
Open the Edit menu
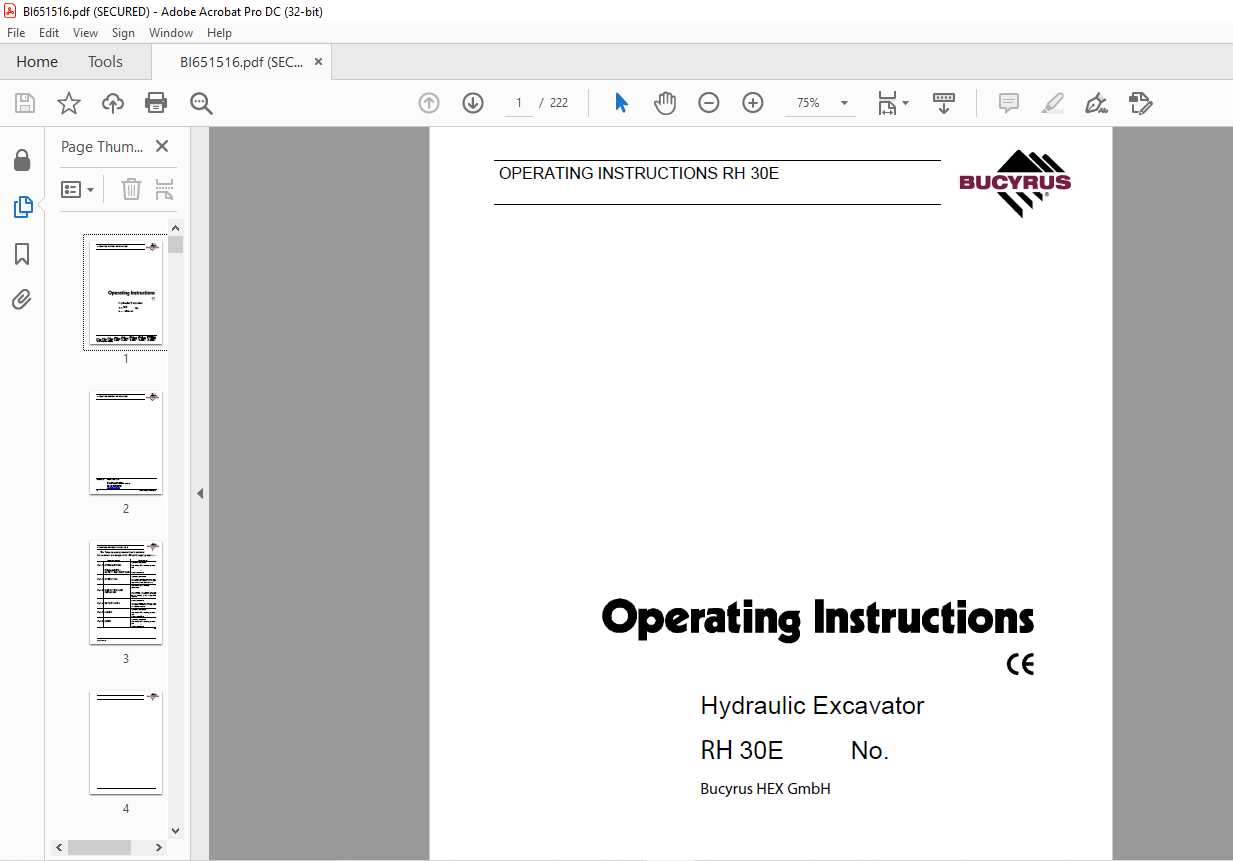click(x=49, y=33)
